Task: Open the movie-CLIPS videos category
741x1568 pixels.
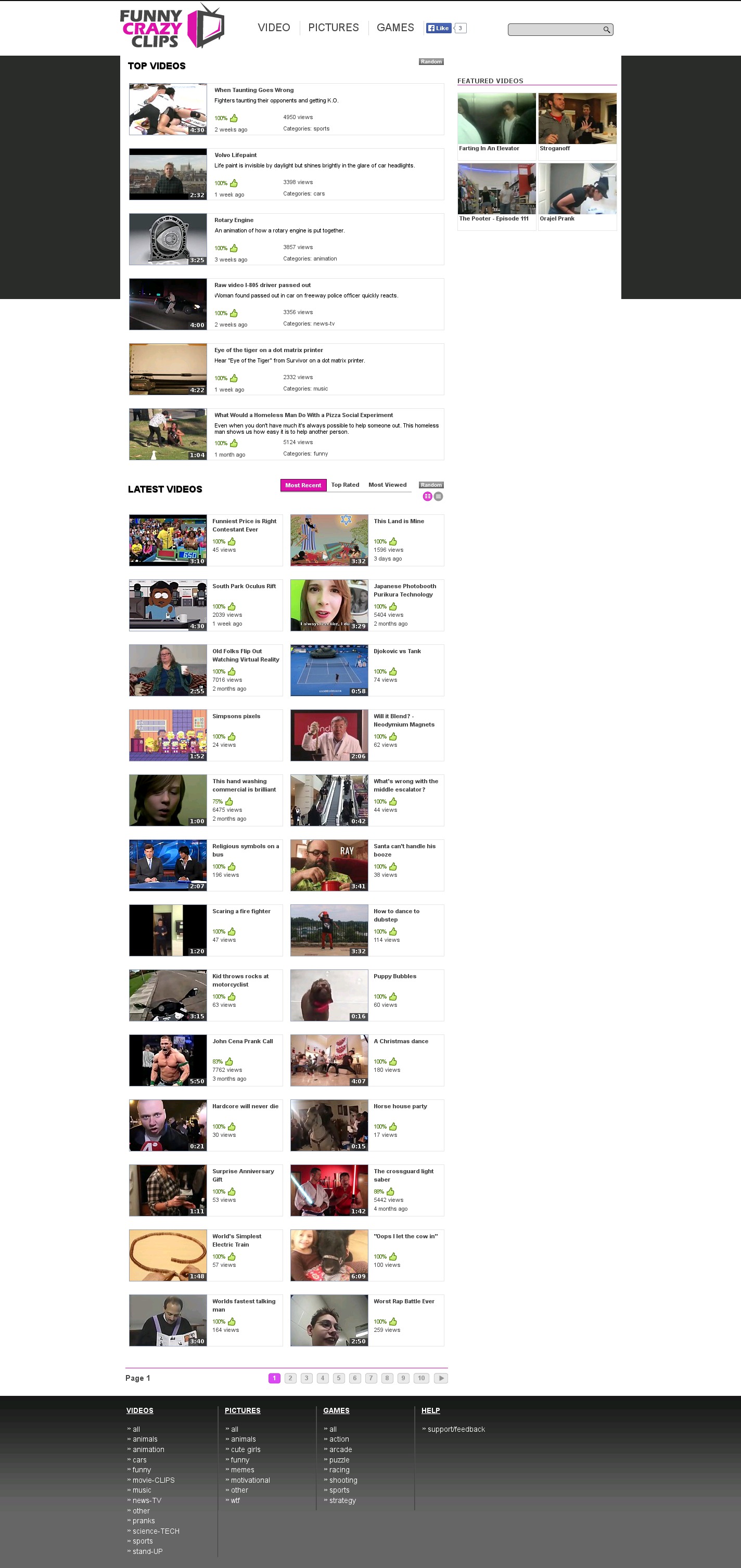Action: [154, 1480]
